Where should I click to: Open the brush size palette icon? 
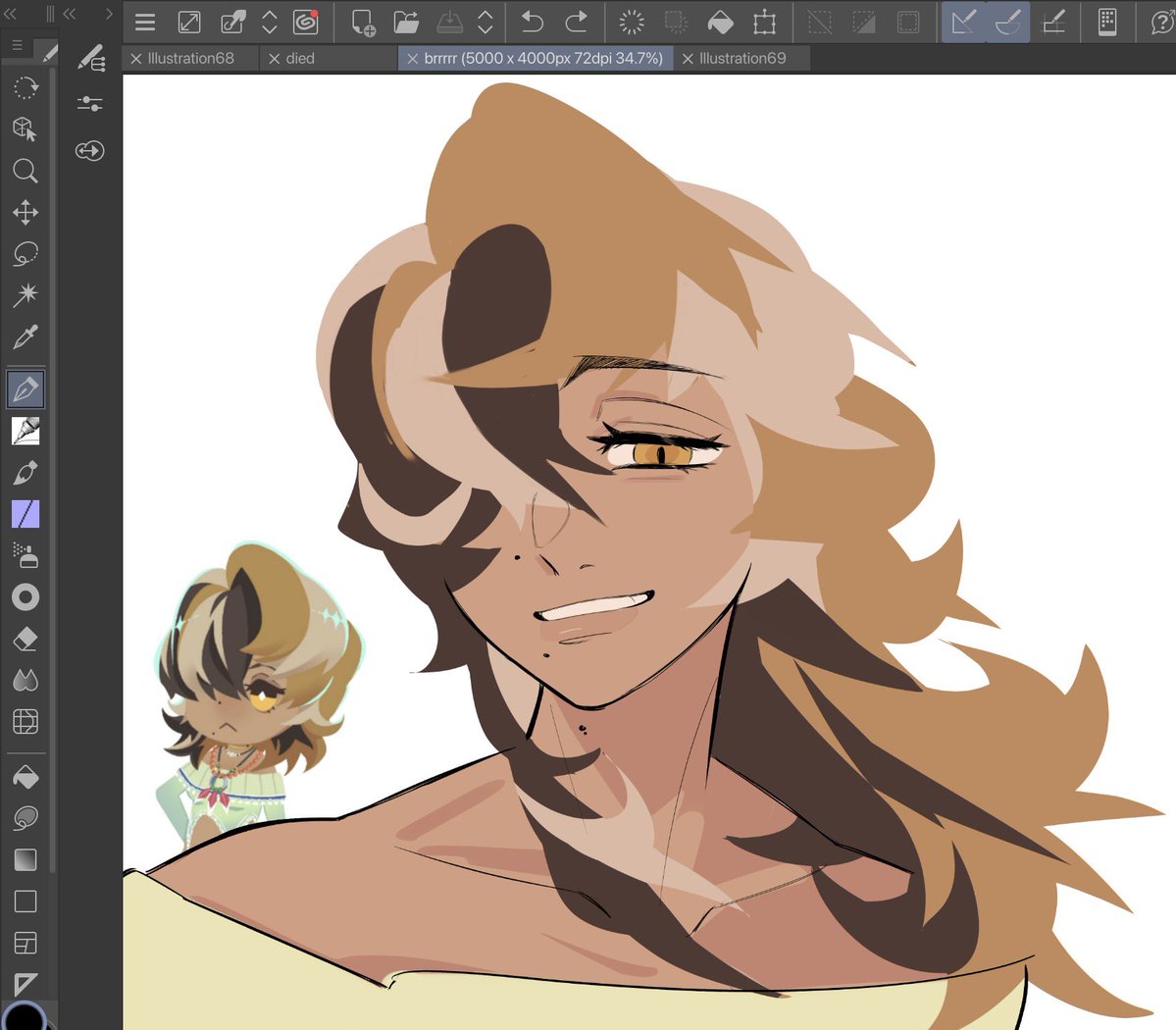(90, 151)
